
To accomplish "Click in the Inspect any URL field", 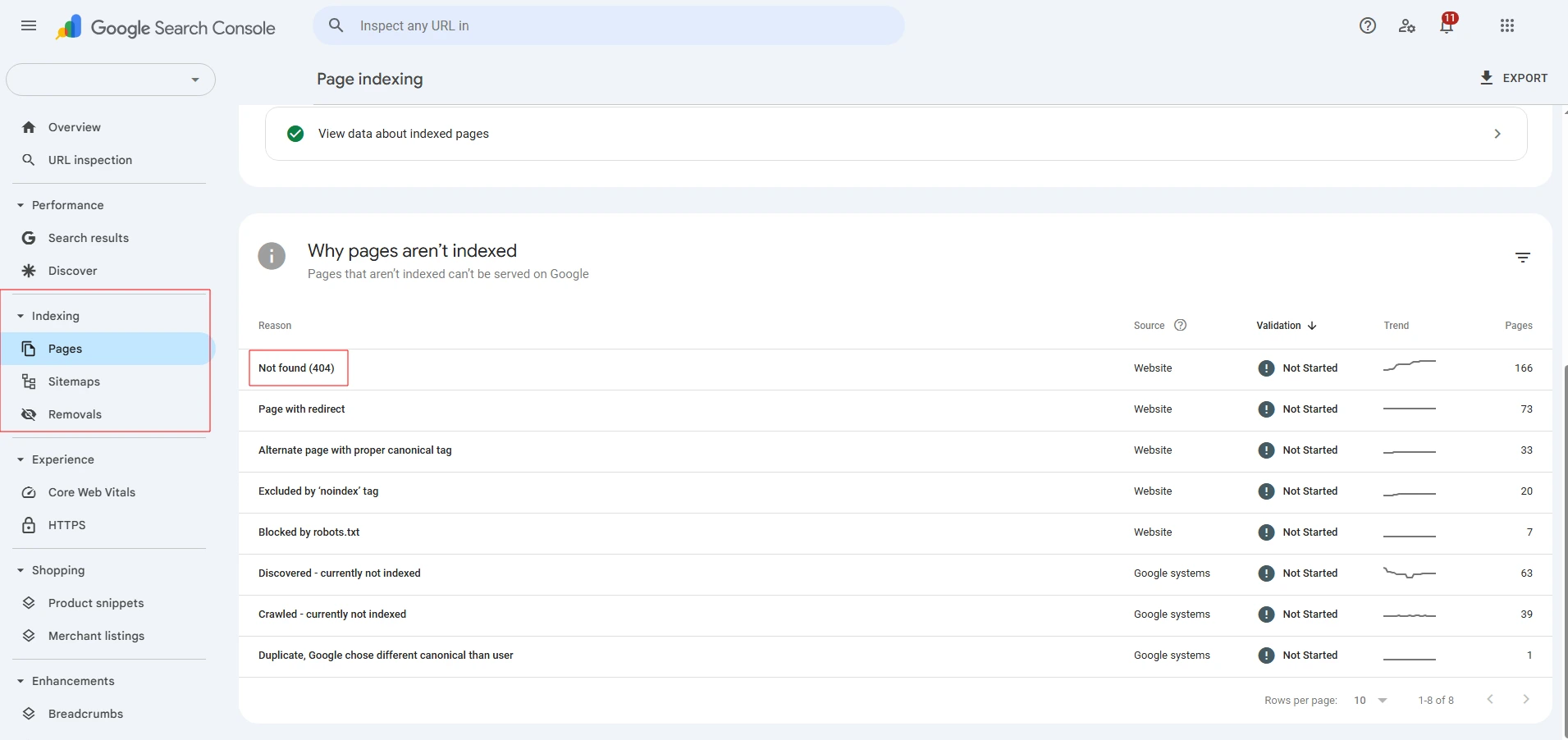I will (x=608, y=25).
